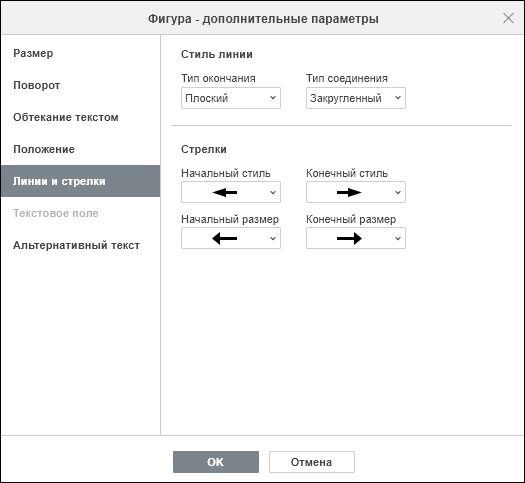The height and width of the screenshot is (483, 525).
Task: Open the Конечный стиль arrow dropdown
Action: tap(356, 192)
